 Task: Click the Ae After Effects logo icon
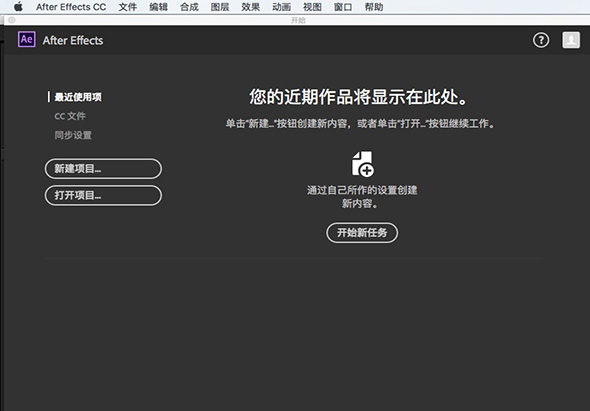[27, 40]
